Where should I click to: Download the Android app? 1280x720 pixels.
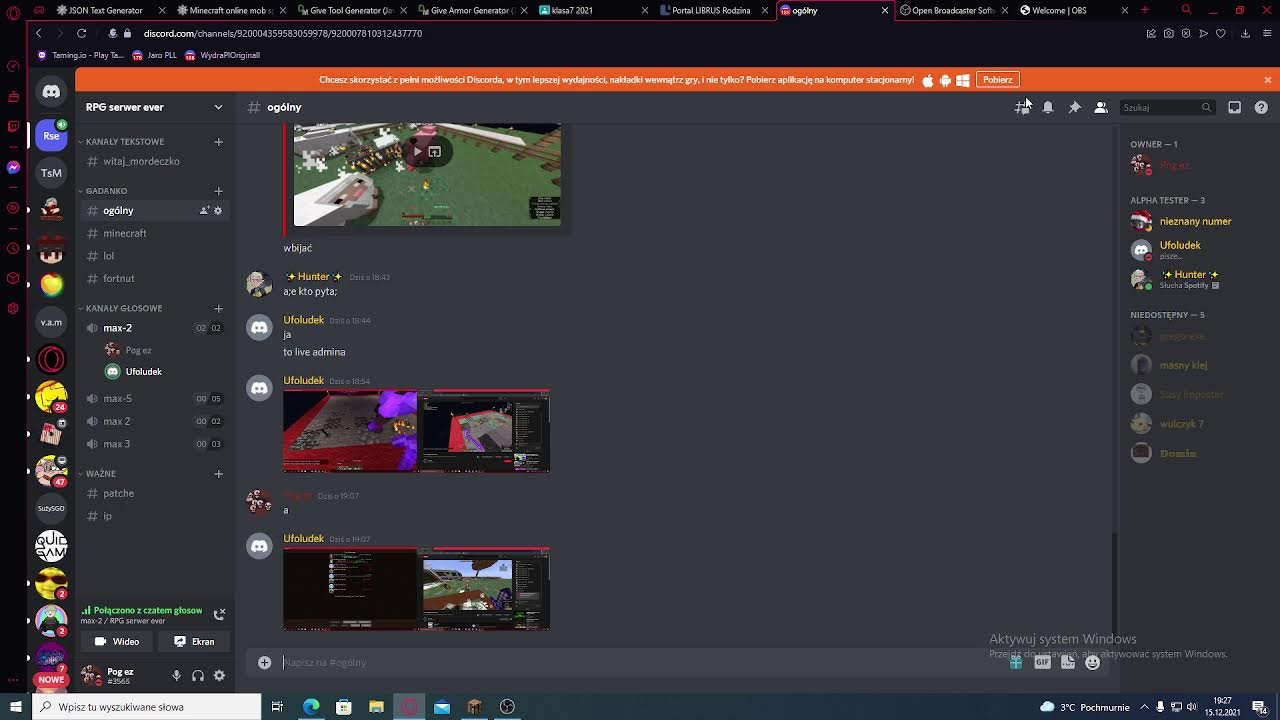[945, 80]
